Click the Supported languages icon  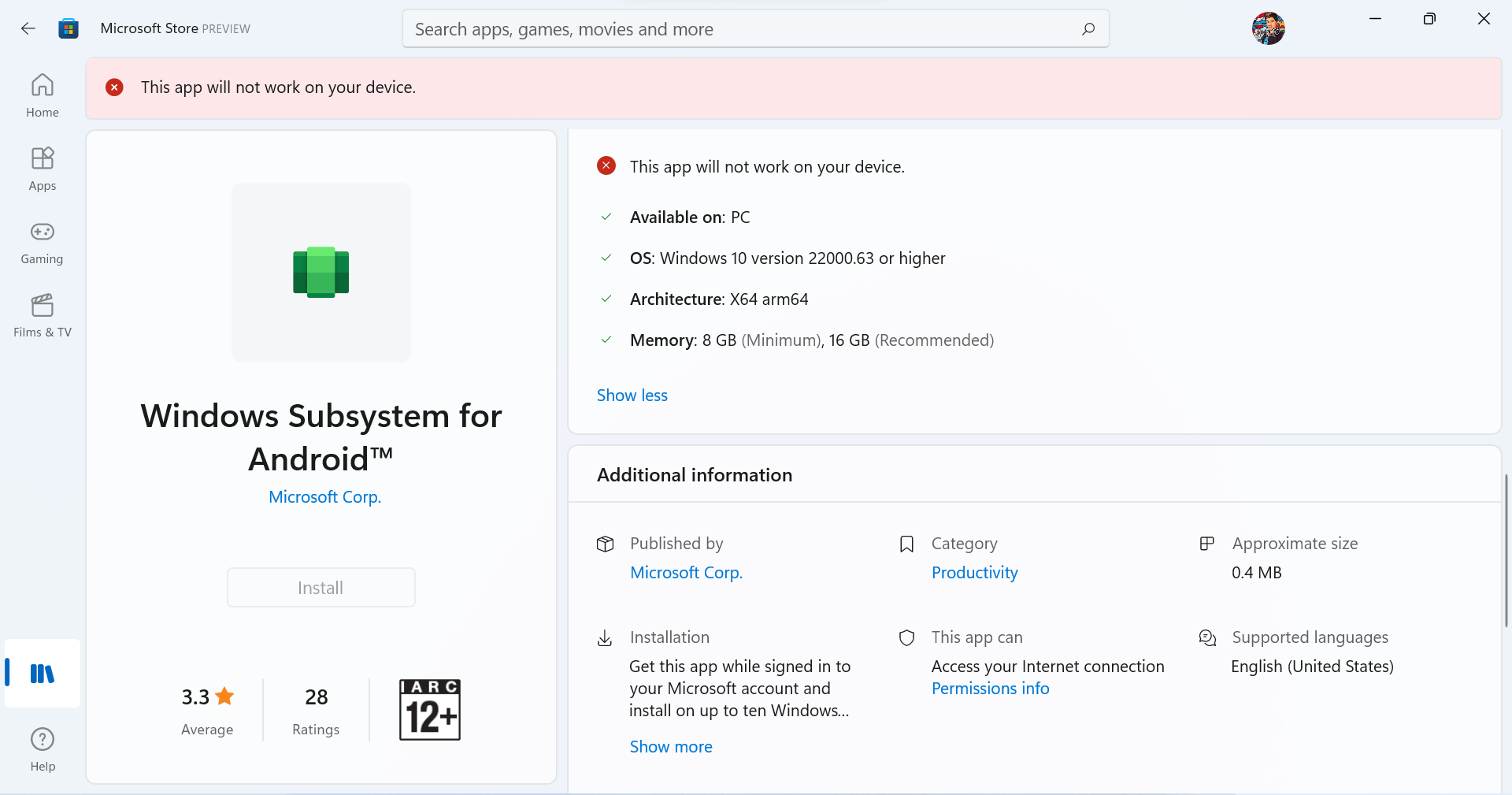[x=1207, y=637]
